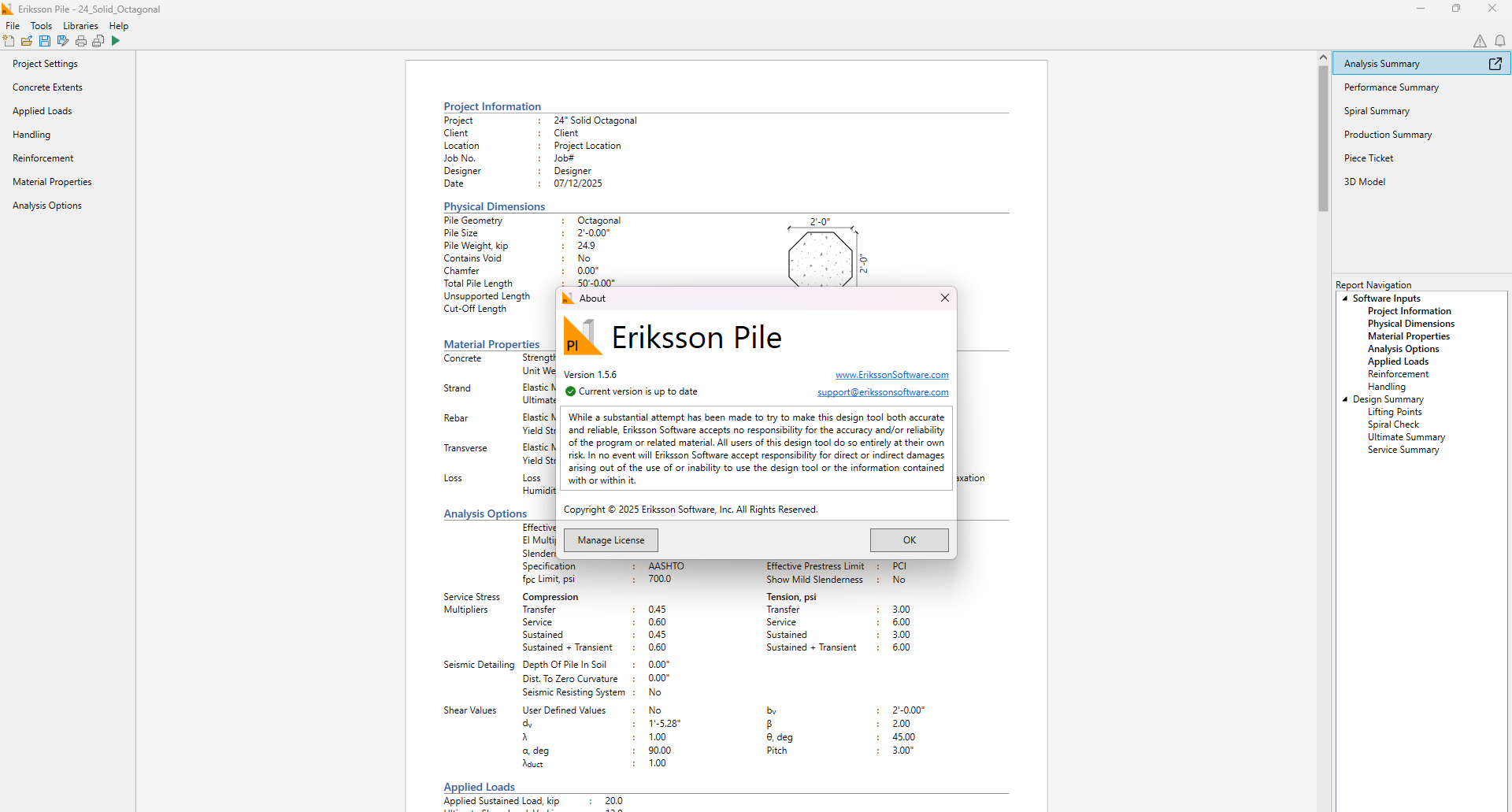
Task: Navigate to Project Information in report tree
Action: (x=1409, y=311)
